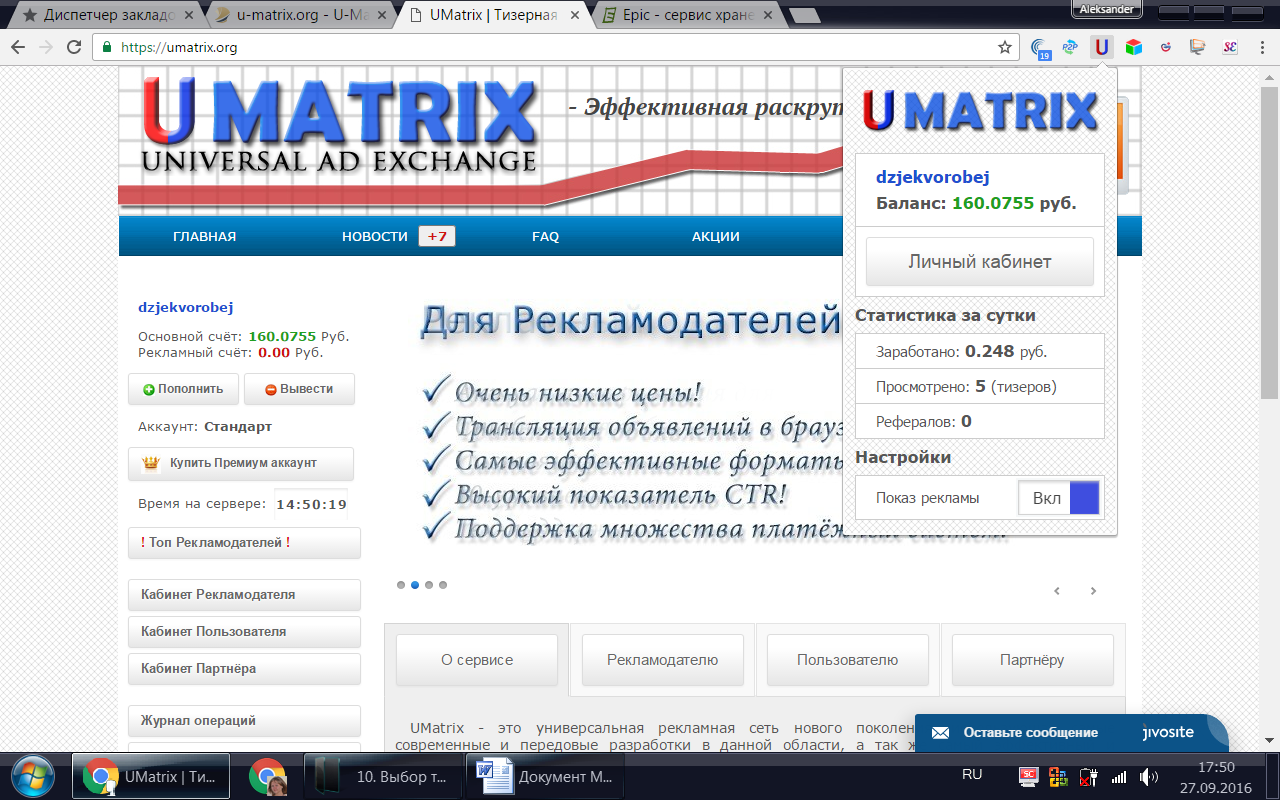
Task: Click the address bar with umatrix.org
Action: (550, 47)
